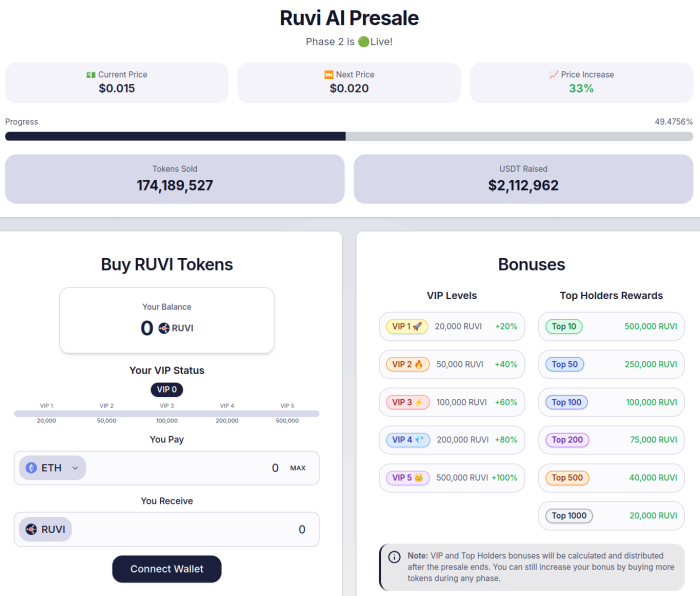Click the presale progress bar
700x596 pixels.
[349, 136]
